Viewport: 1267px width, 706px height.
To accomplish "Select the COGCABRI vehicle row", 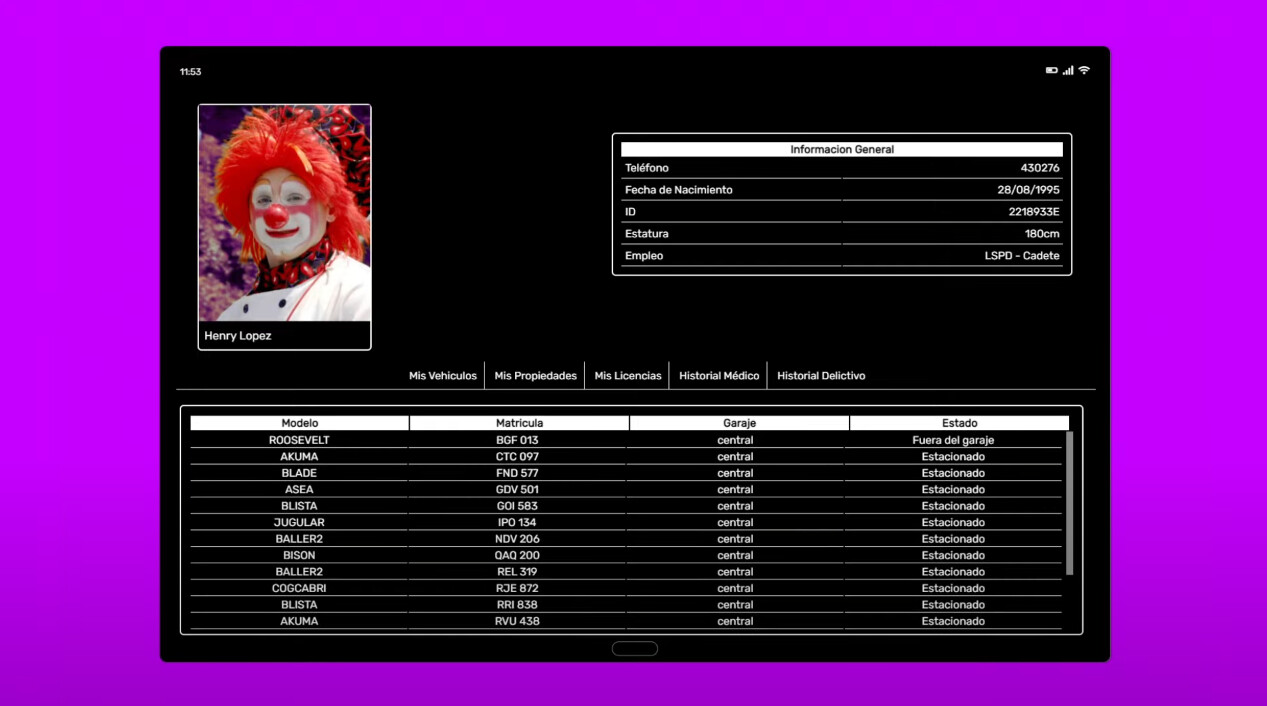I will 626,588.
